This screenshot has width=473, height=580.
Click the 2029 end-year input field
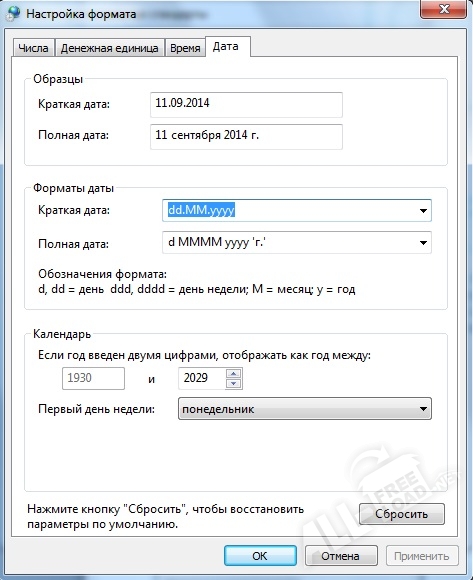202,378
